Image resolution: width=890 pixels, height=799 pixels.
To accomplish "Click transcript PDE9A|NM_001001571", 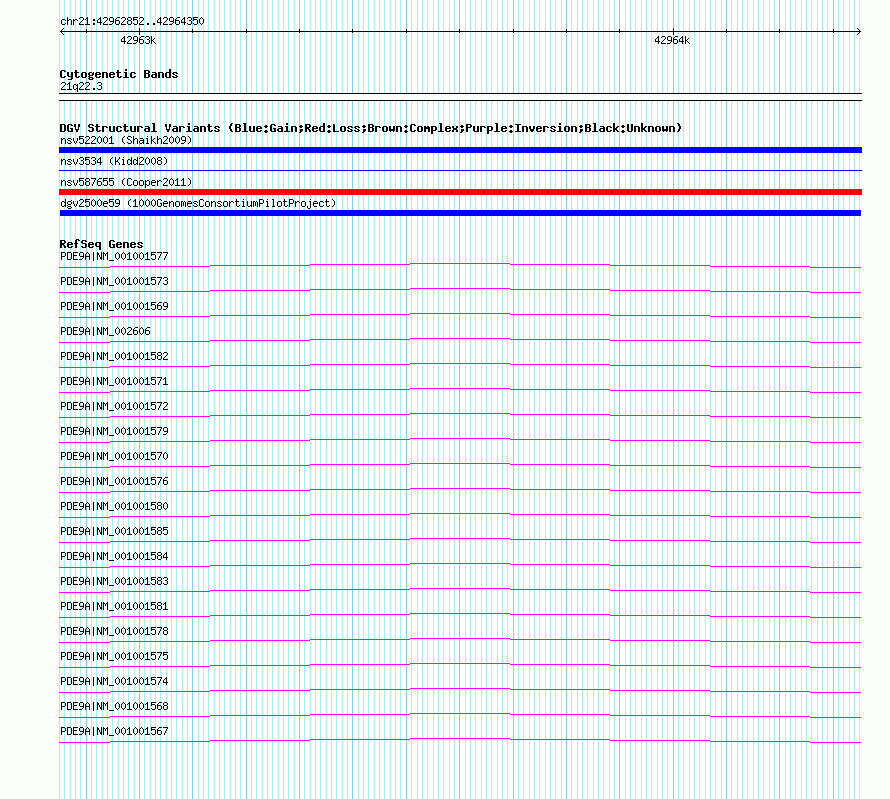I will pos(114,381).
